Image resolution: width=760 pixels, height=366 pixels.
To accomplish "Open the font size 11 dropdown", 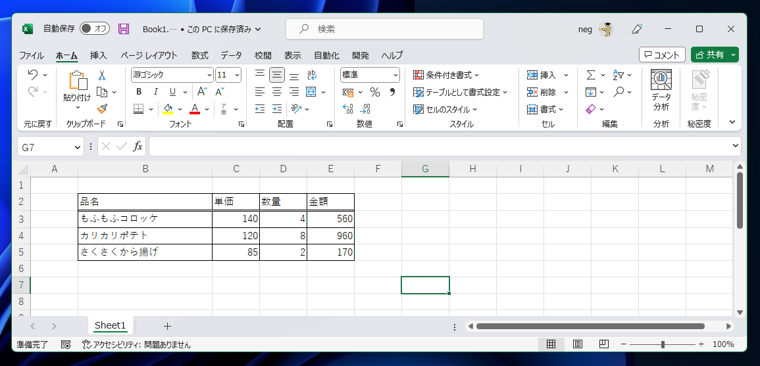I will click(x=237, y=75).
